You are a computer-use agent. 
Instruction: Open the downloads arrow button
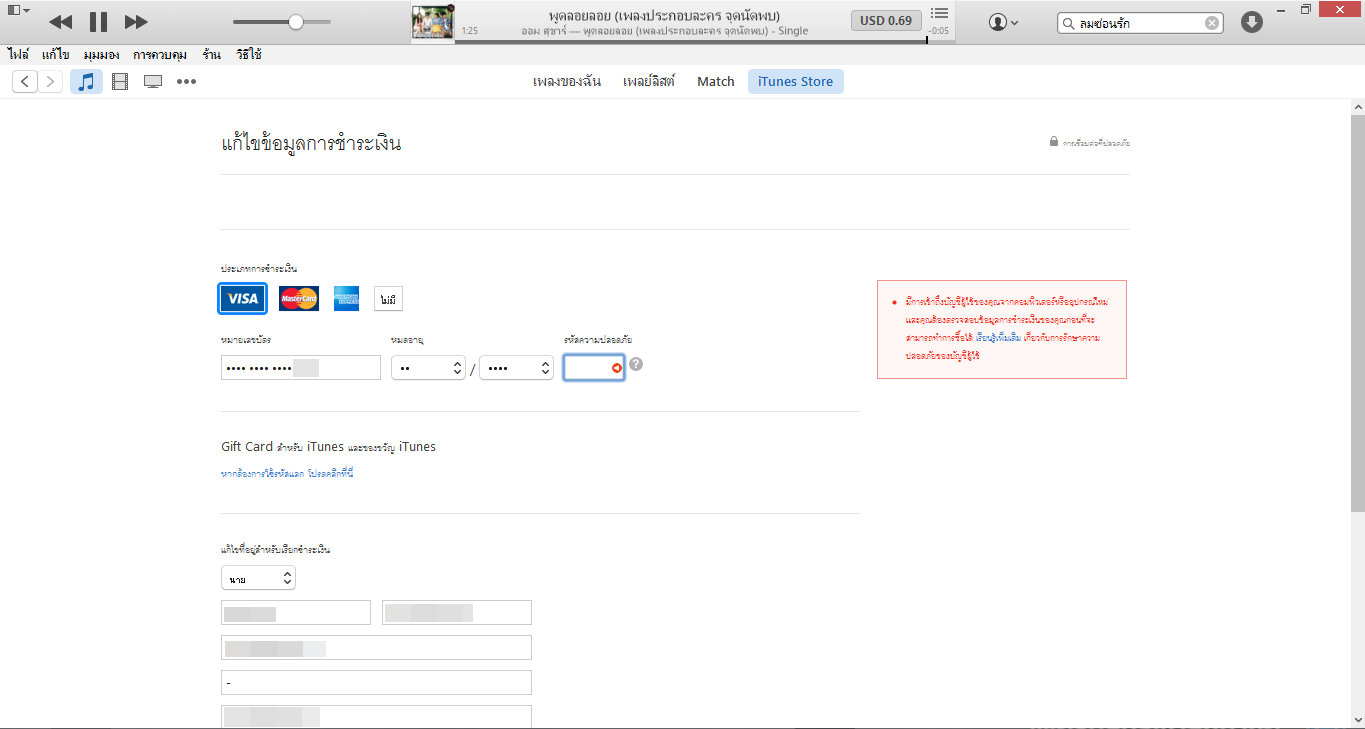tap(1252, 22)
